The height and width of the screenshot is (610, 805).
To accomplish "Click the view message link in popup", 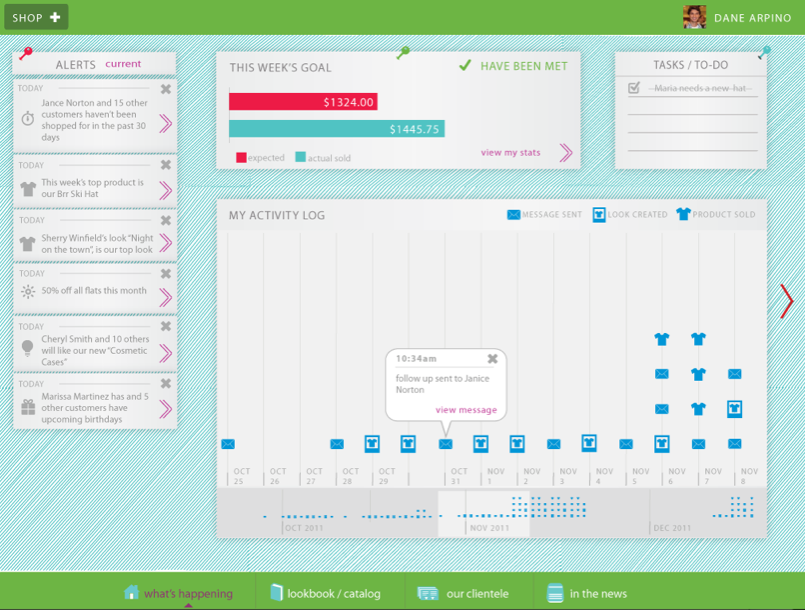I will pyautogui.click(x=465, y=410).
